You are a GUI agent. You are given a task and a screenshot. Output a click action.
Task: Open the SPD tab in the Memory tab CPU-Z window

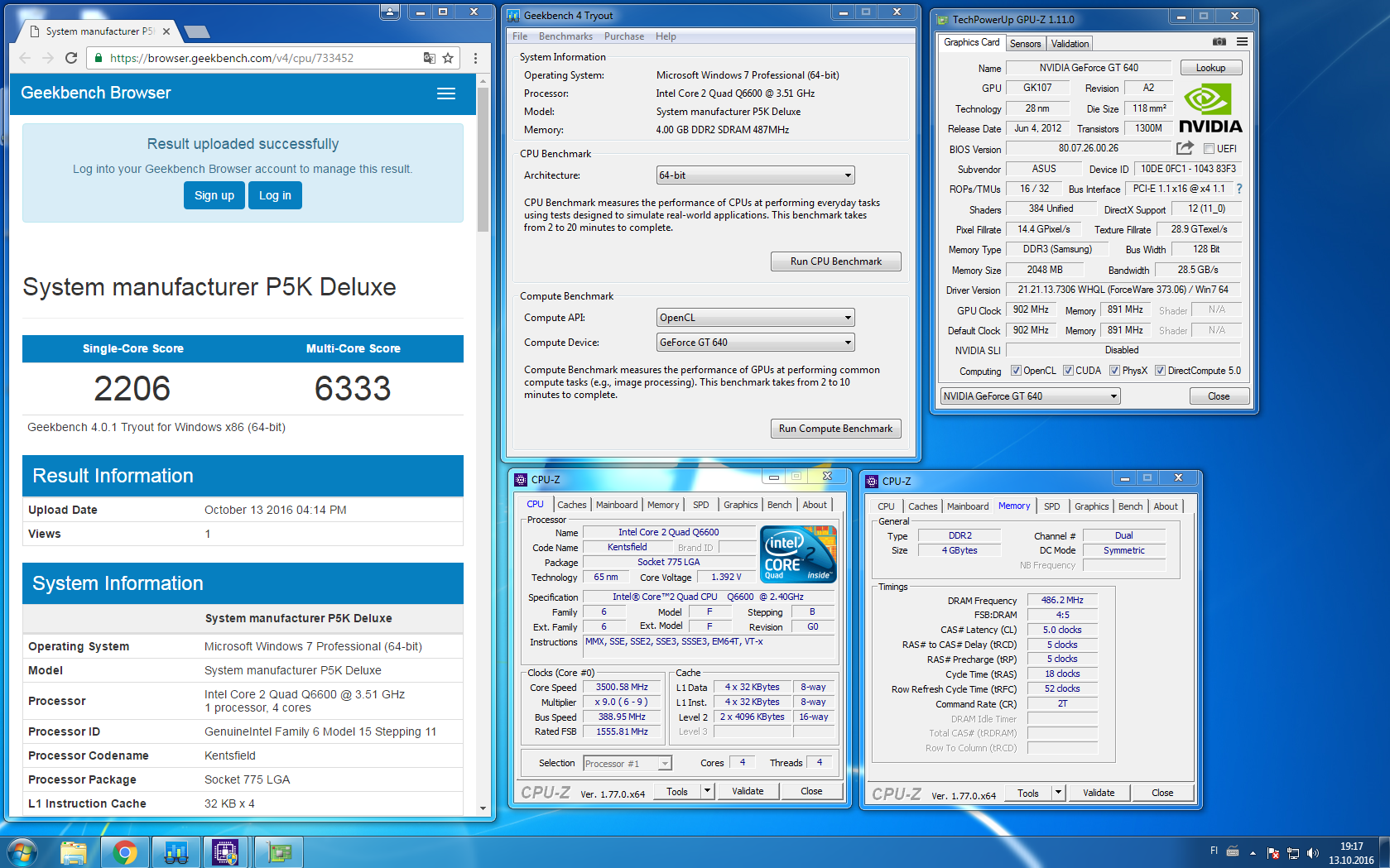[x=1051, y=506]
